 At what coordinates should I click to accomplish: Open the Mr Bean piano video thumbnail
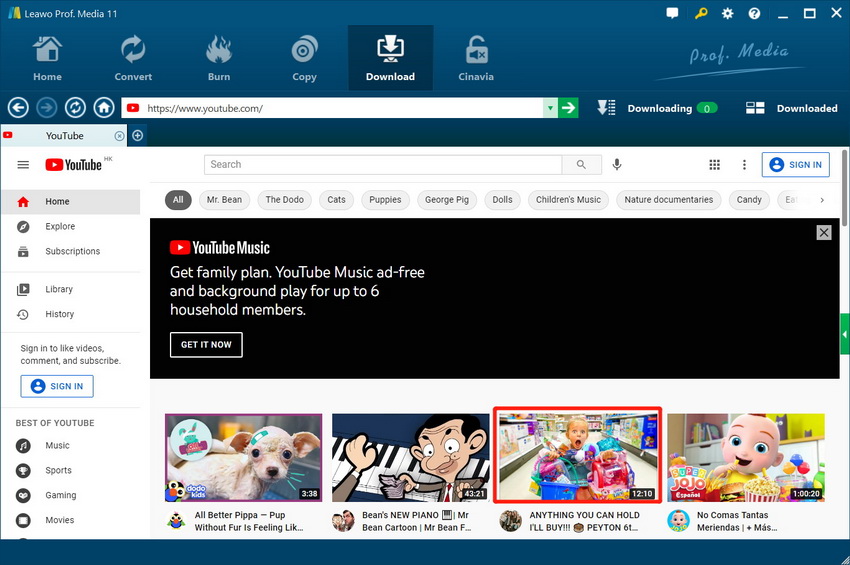click(x=411, y=458)
